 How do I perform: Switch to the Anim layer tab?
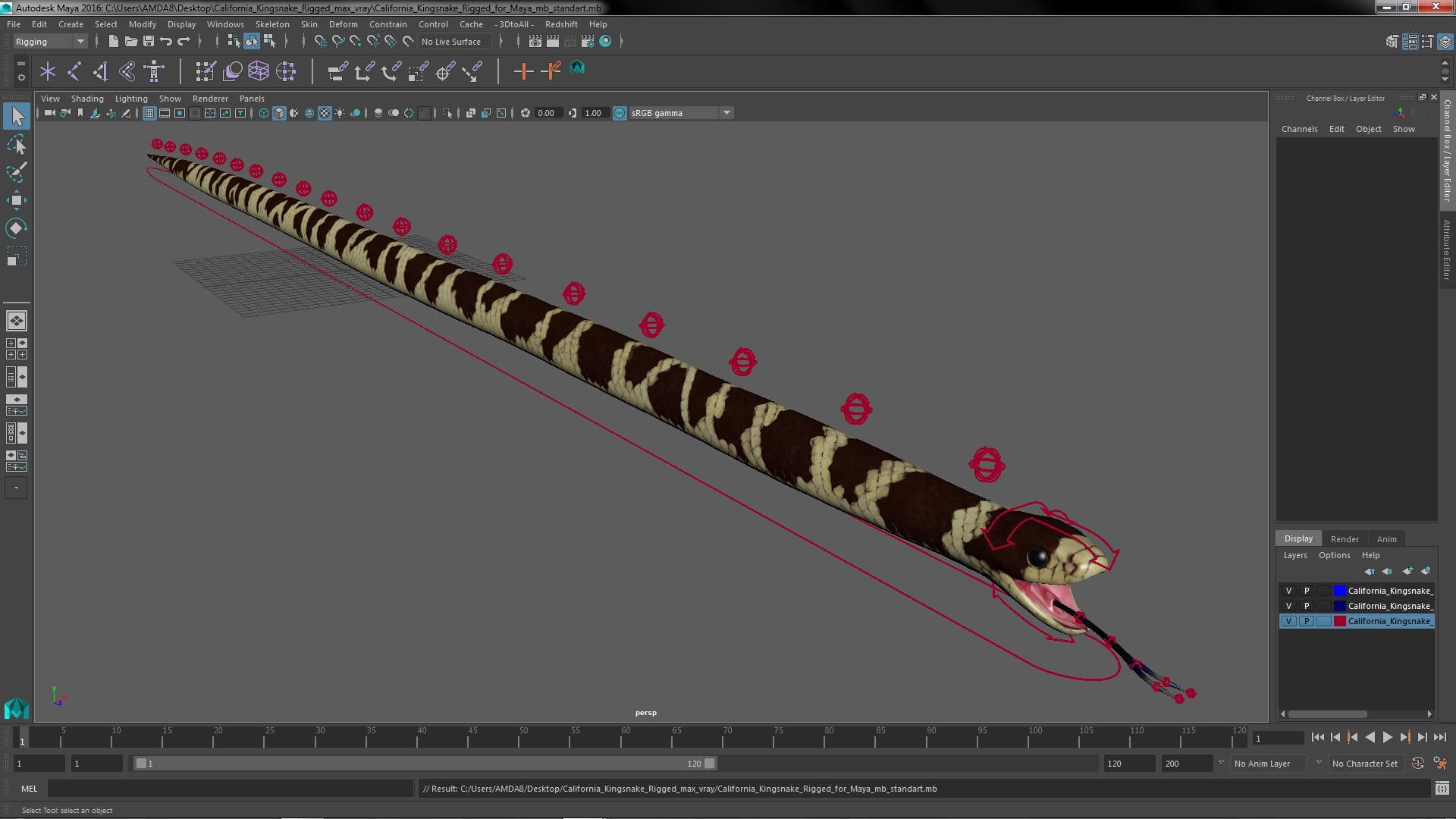tap(1386, 539)
